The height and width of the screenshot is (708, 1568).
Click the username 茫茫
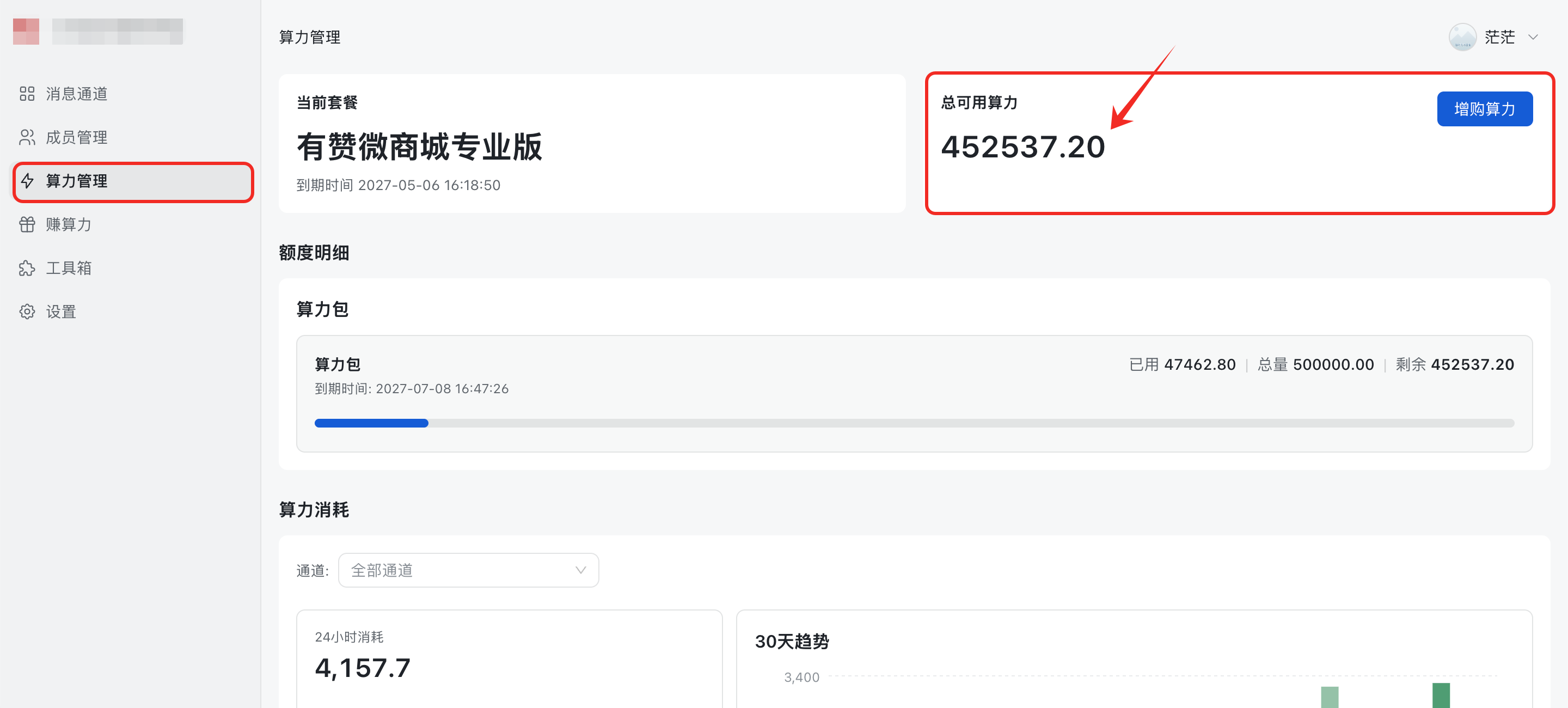tap(1500, 37)
